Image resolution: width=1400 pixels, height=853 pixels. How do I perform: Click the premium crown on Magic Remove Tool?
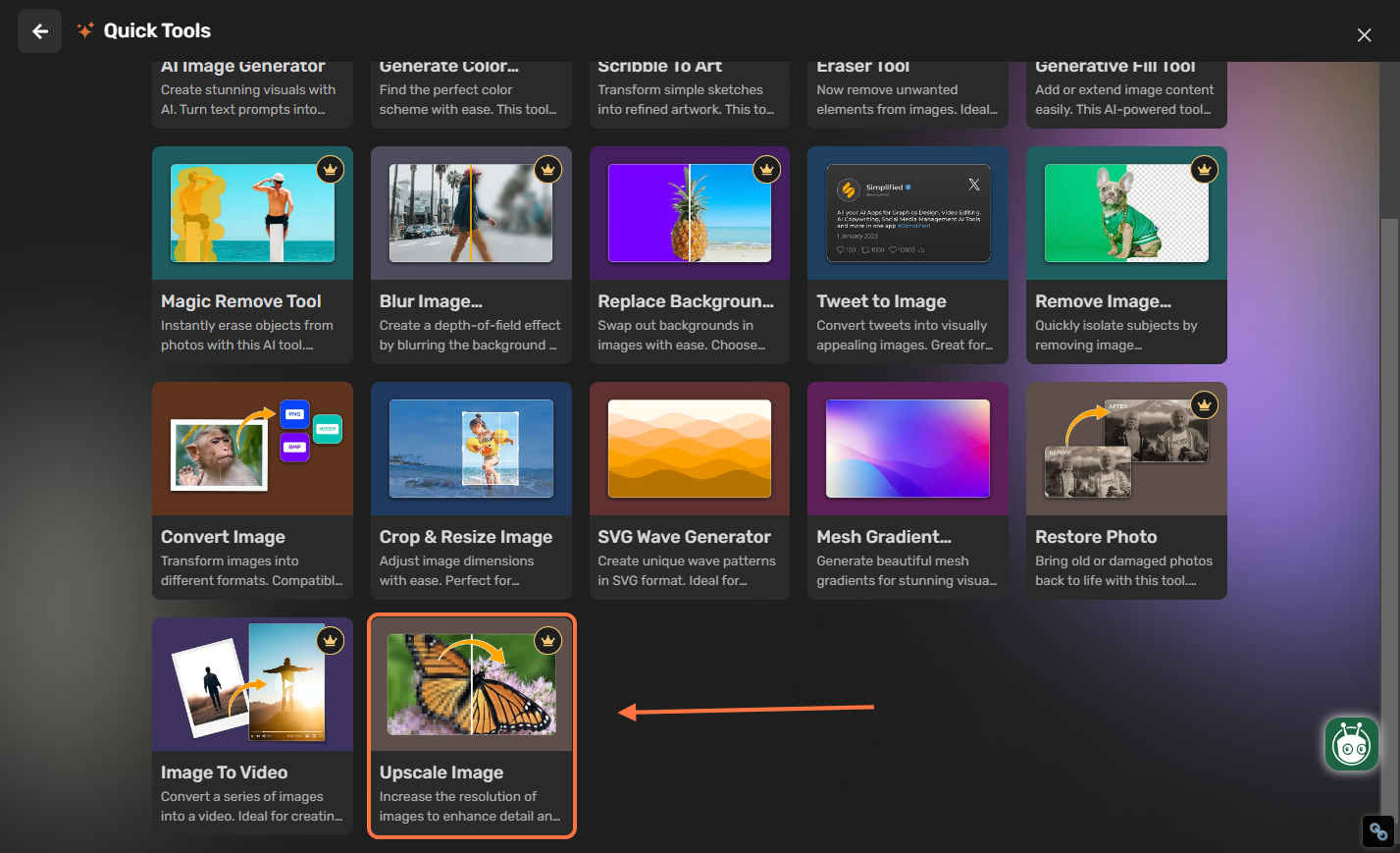coord(330,170)
